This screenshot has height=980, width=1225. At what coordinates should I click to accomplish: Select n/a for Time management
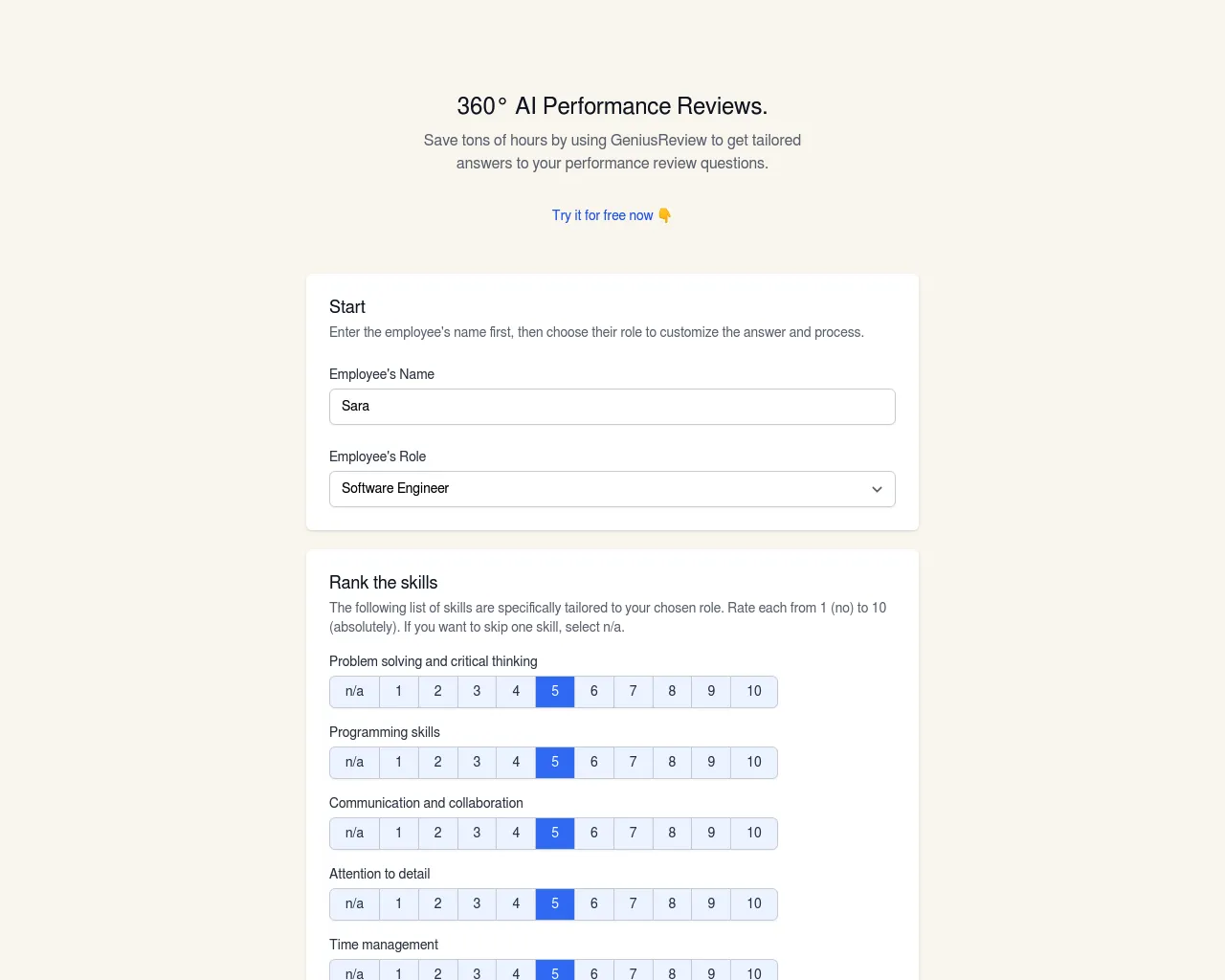pos(354,969)
